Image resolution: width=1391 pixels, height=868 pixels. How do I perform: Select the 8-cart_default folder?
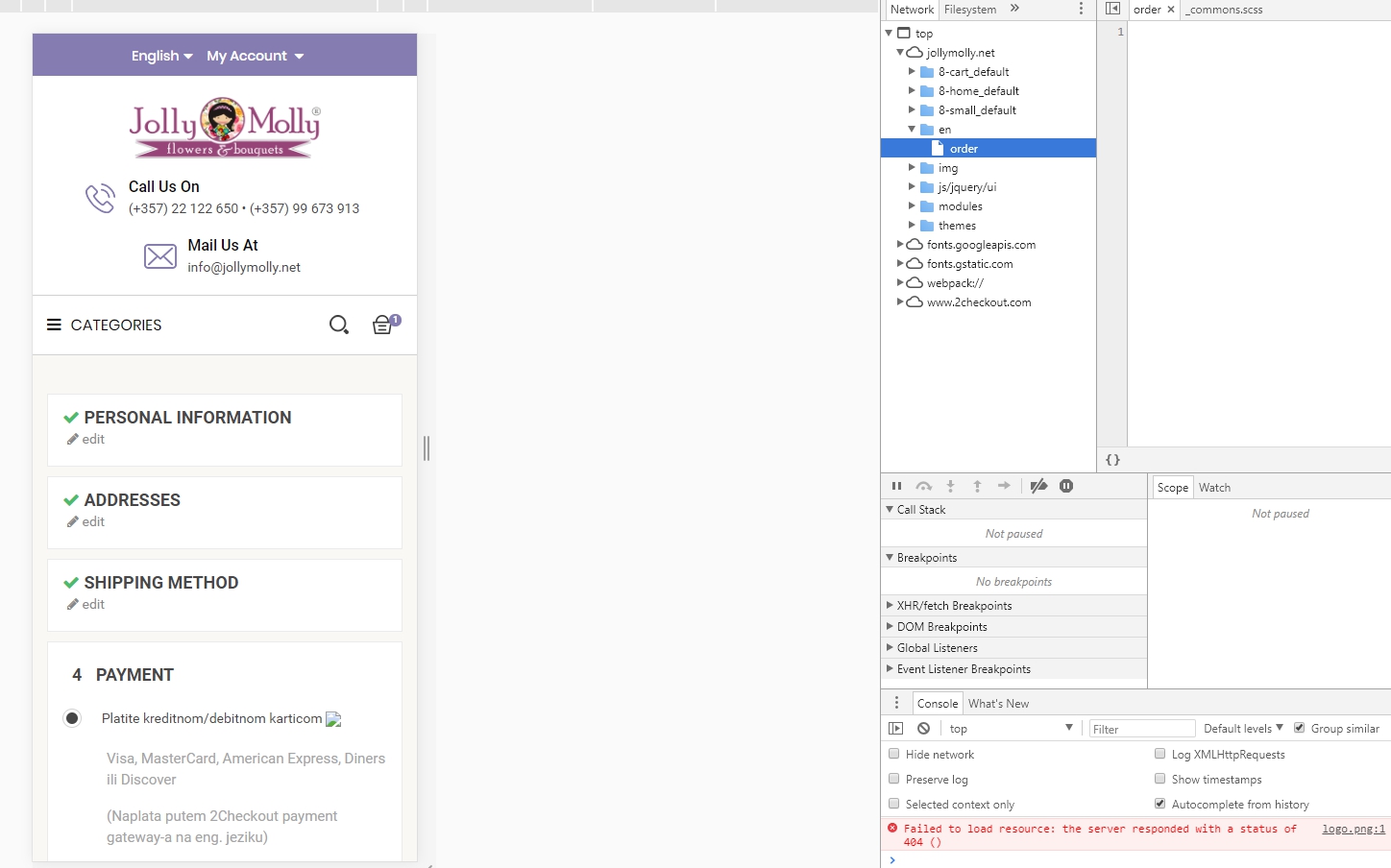coord(973,72)
